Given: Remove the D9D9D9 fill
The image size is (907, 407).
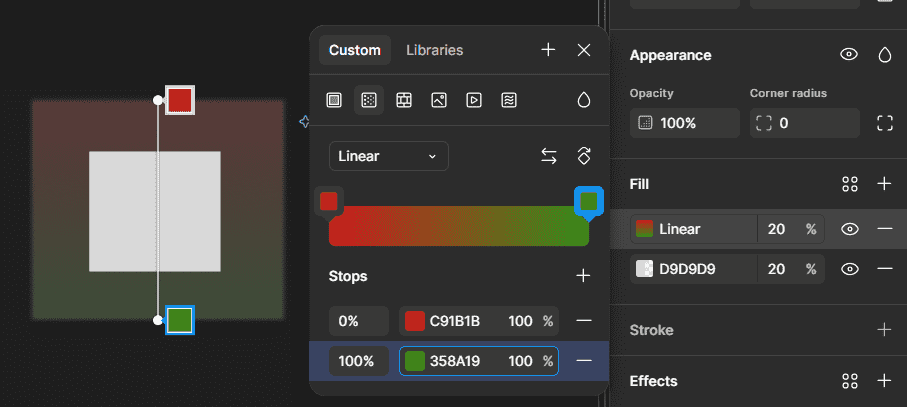Looking at the screenshot, I should [x=884, y=269].
